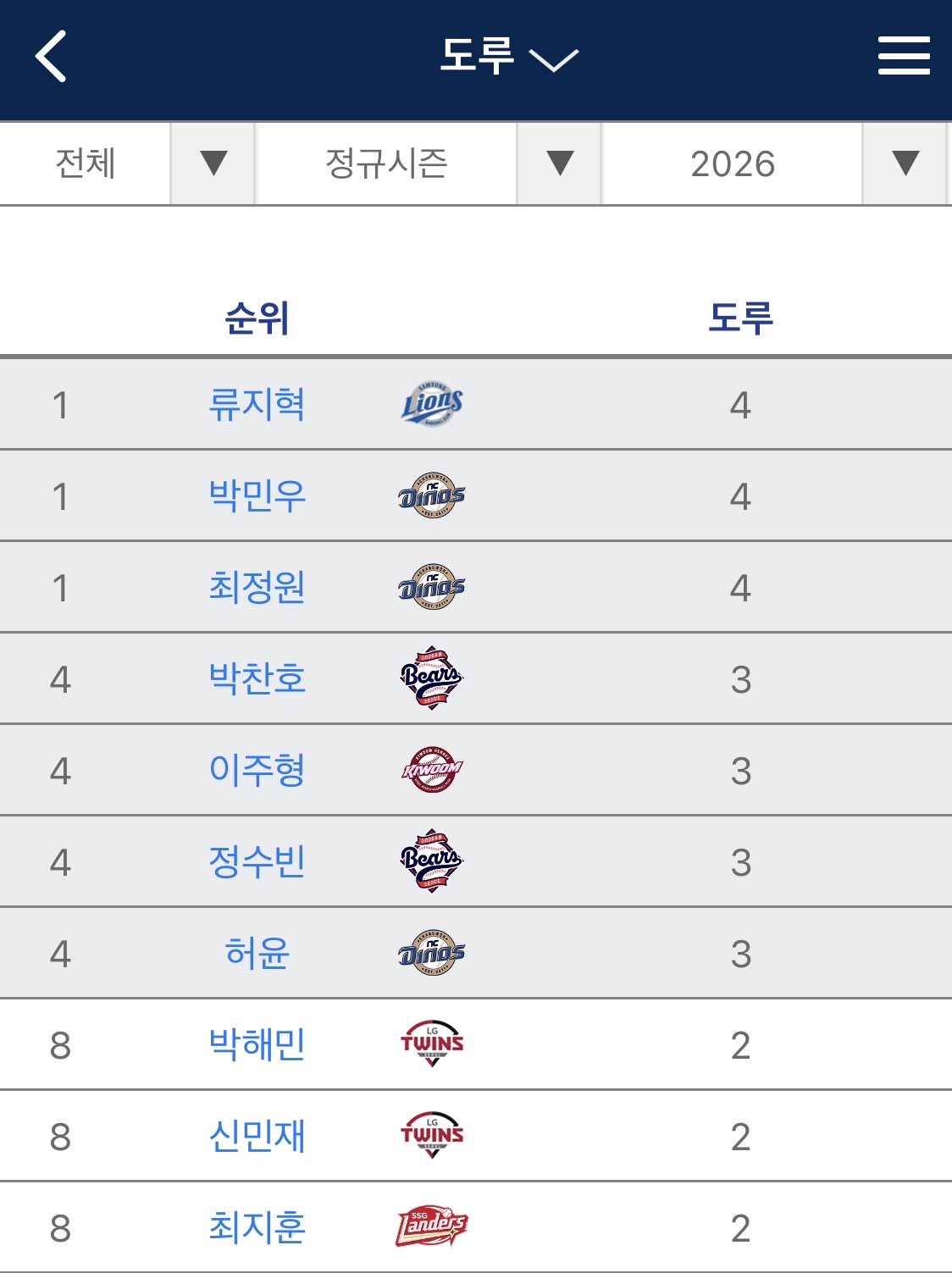
Task: Open the 전체 team filter dropdown
Action: click(x=127, y=163)
